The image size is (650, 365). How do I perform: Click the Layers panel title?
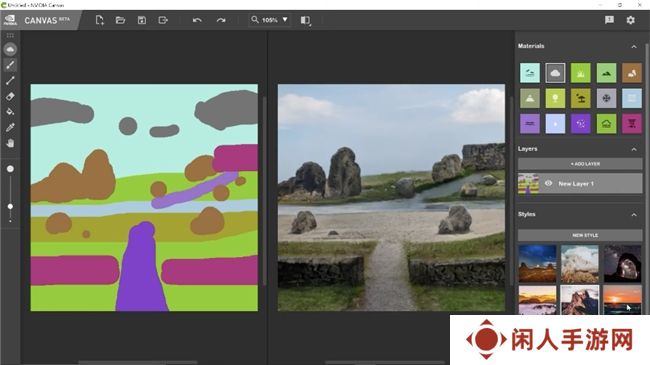[527, 148]
